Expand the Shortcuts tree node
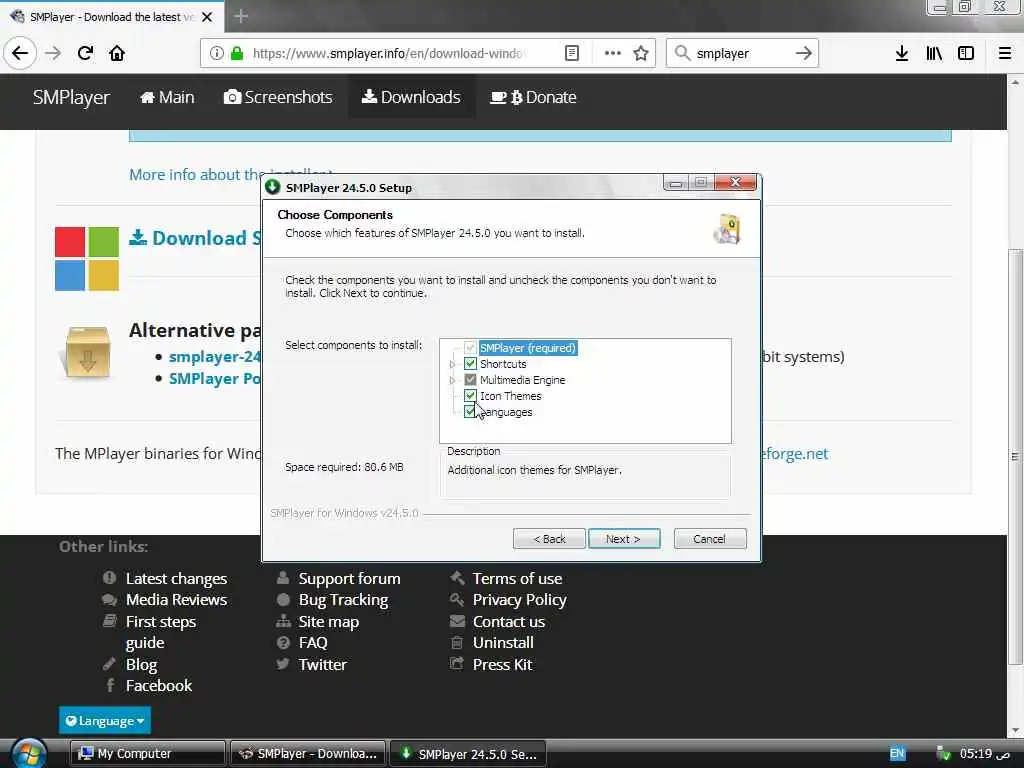The width and height of the screenshot is (1024, 768). 453,364
